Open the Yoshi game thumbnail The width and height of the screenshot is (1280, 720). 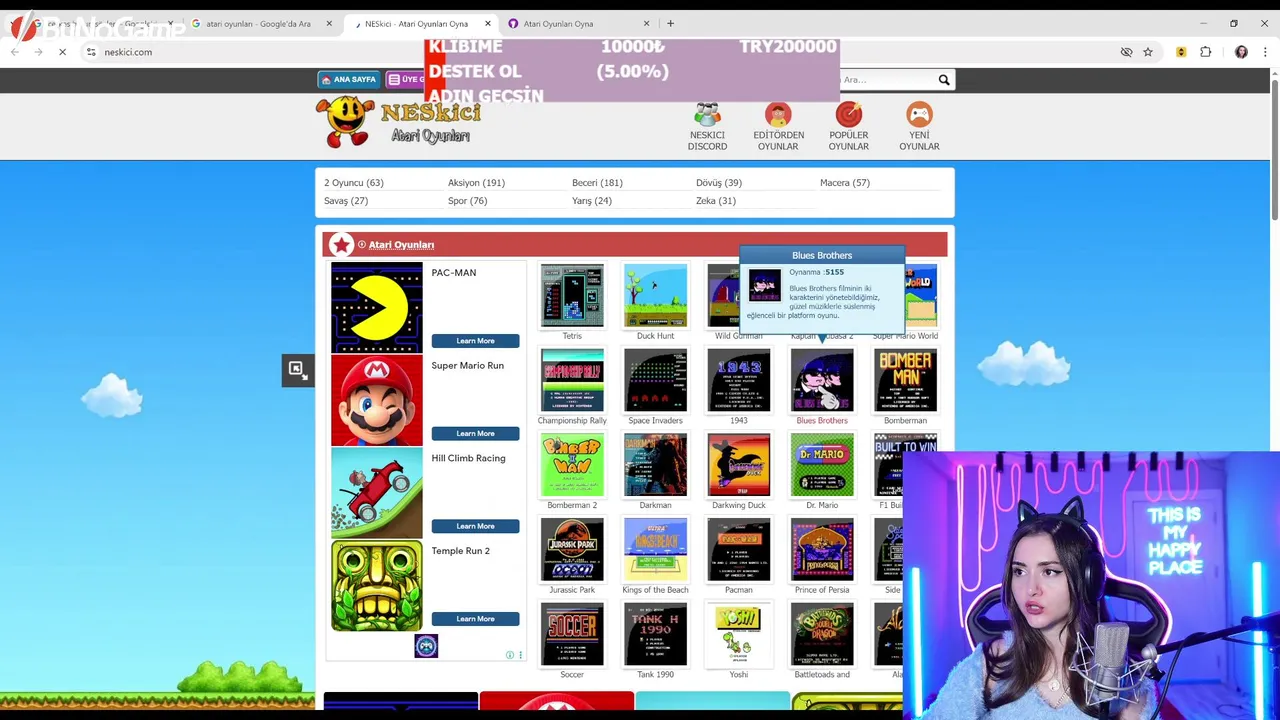(x=738, y=634)
